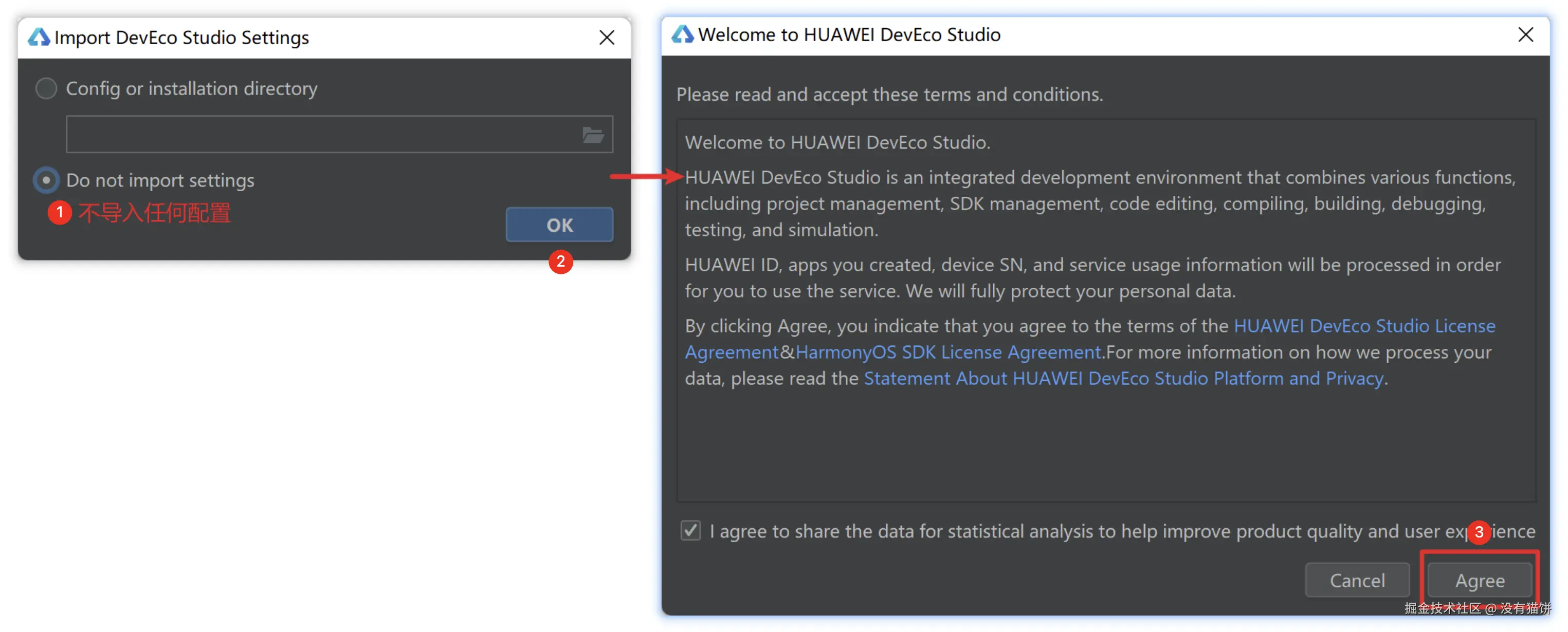Select Do not import settings option
This screenshot has width=1568, height=632.
click(x=46, y=181)
